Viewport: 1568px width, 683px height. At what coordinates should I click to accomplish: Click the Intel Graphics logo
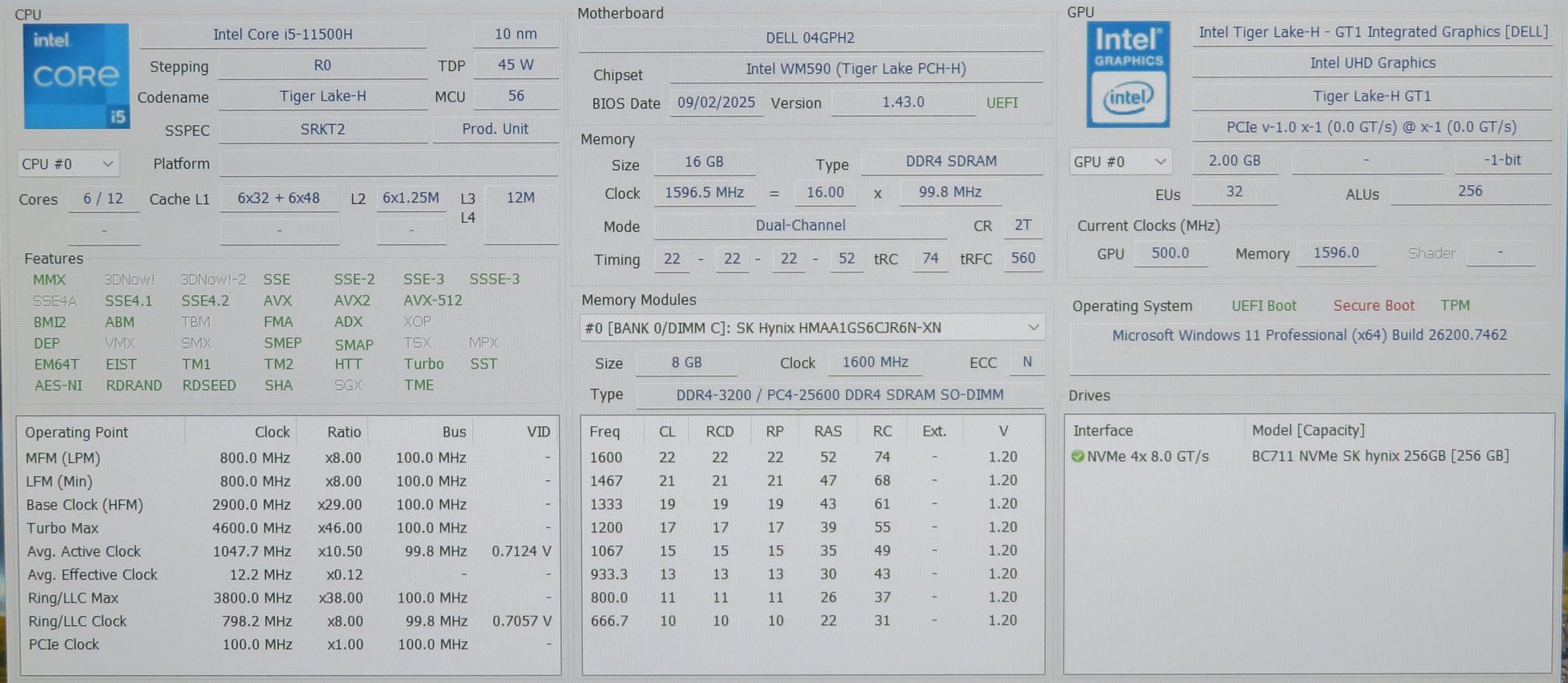click(1127, 75)
